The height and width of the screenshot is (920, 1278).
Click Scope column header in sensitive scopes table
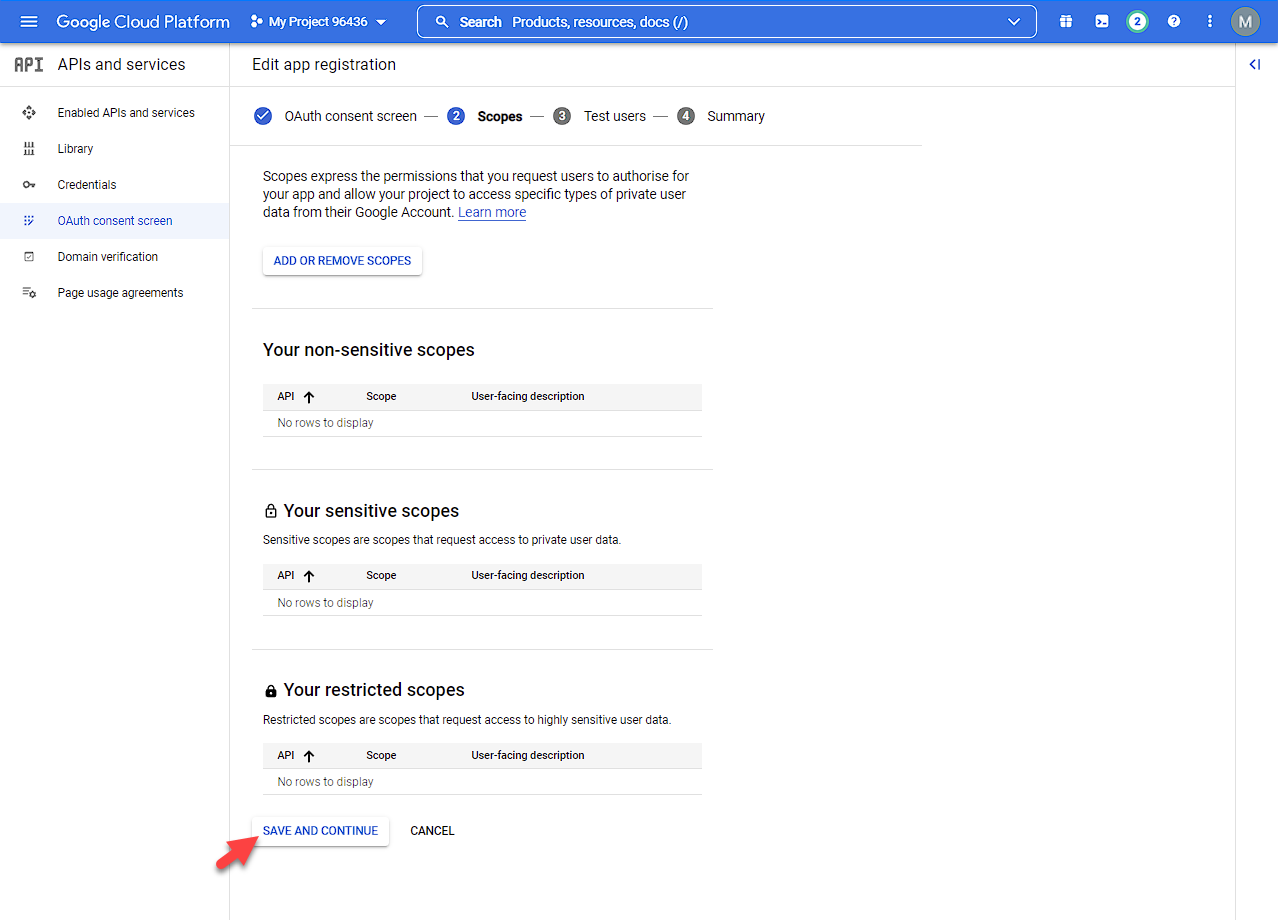click(x=381, y=576)
